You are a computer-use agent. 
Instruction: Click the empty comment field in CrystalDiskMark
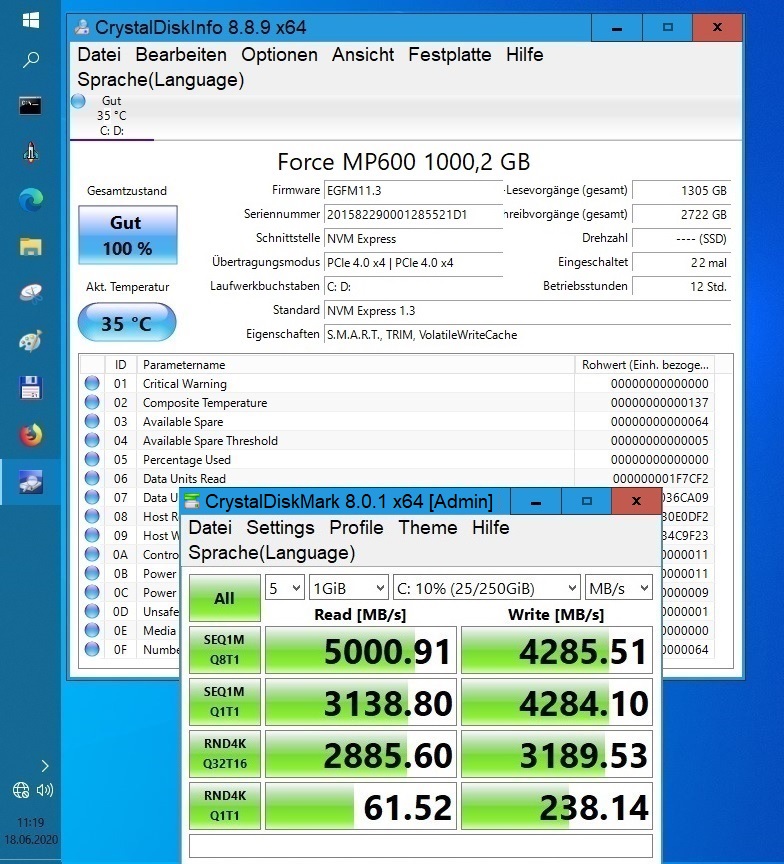click(421, 846)
